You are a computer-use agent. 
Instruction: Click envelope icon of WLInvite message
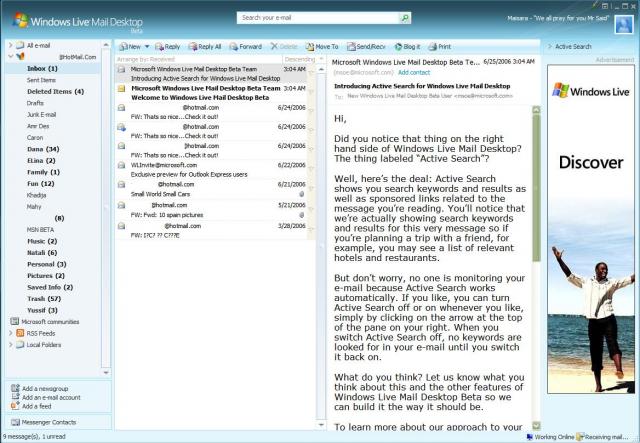tap(121, 165)
